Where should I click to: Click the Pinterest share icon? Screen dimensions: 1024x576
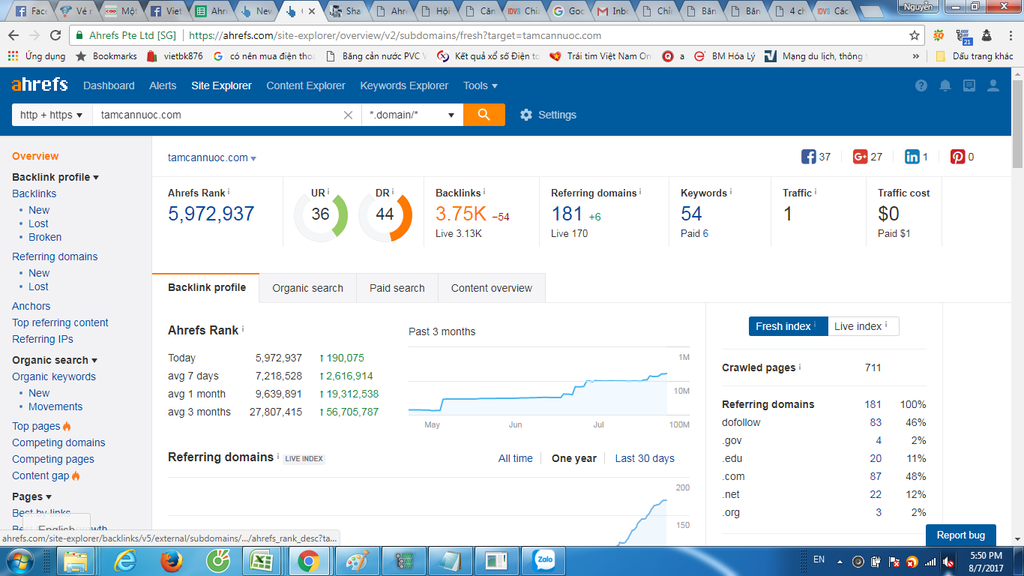[x=957, y=157]
